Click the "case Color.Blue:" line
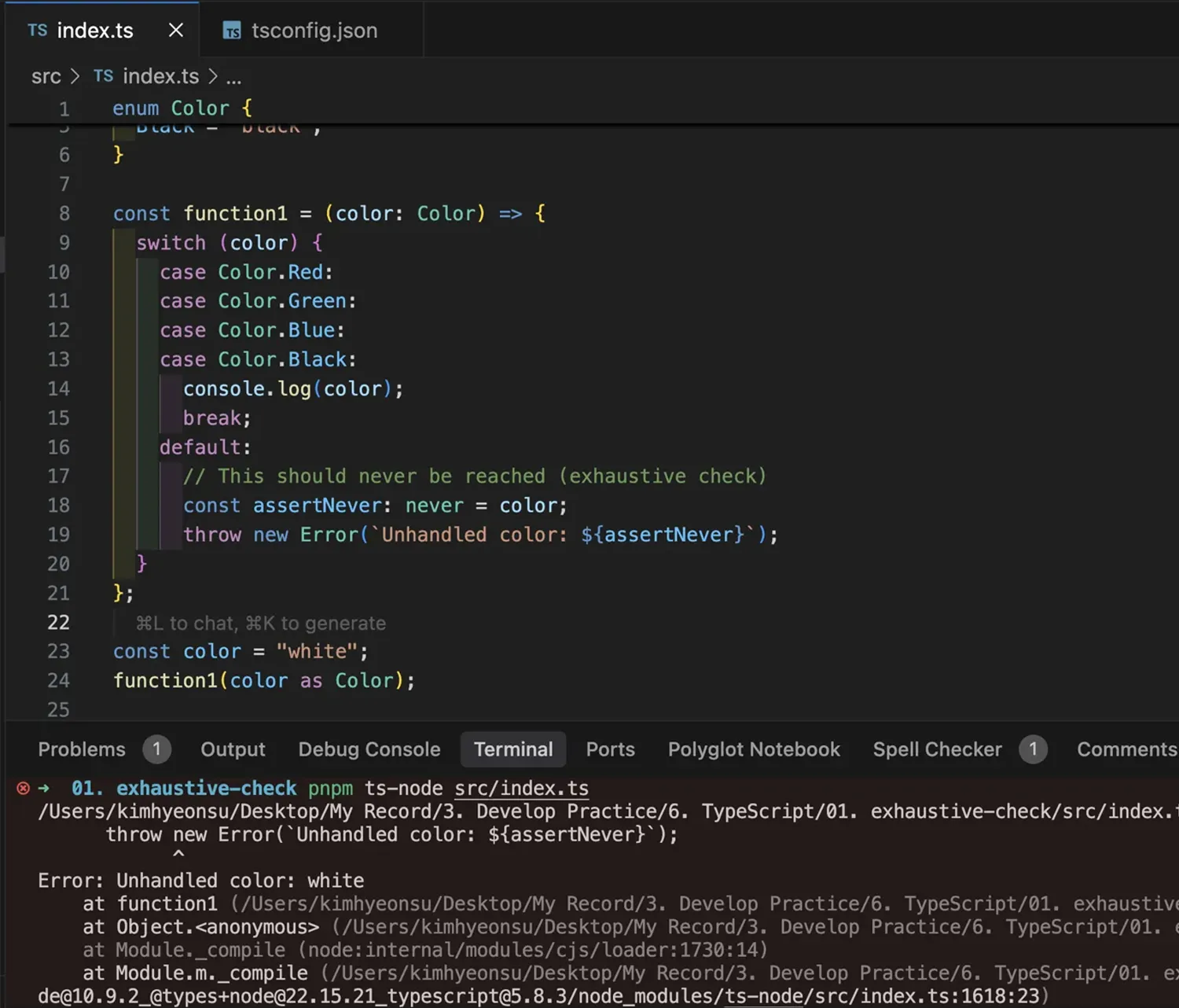The height and width of the screenshot is (1008, 1179). point(252,330)
